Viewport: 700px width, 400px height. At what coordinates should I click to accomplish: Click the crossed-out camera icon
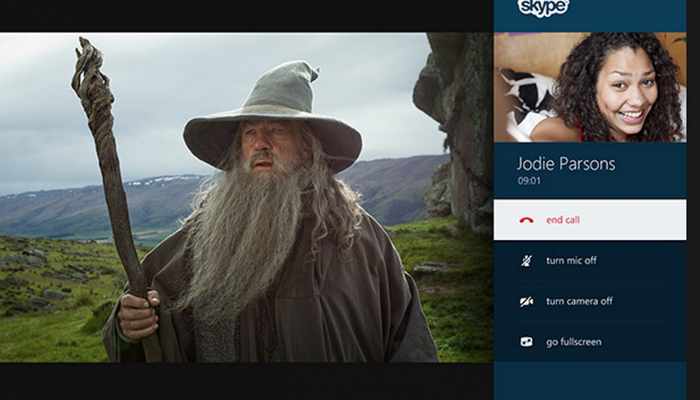point(526,301)
